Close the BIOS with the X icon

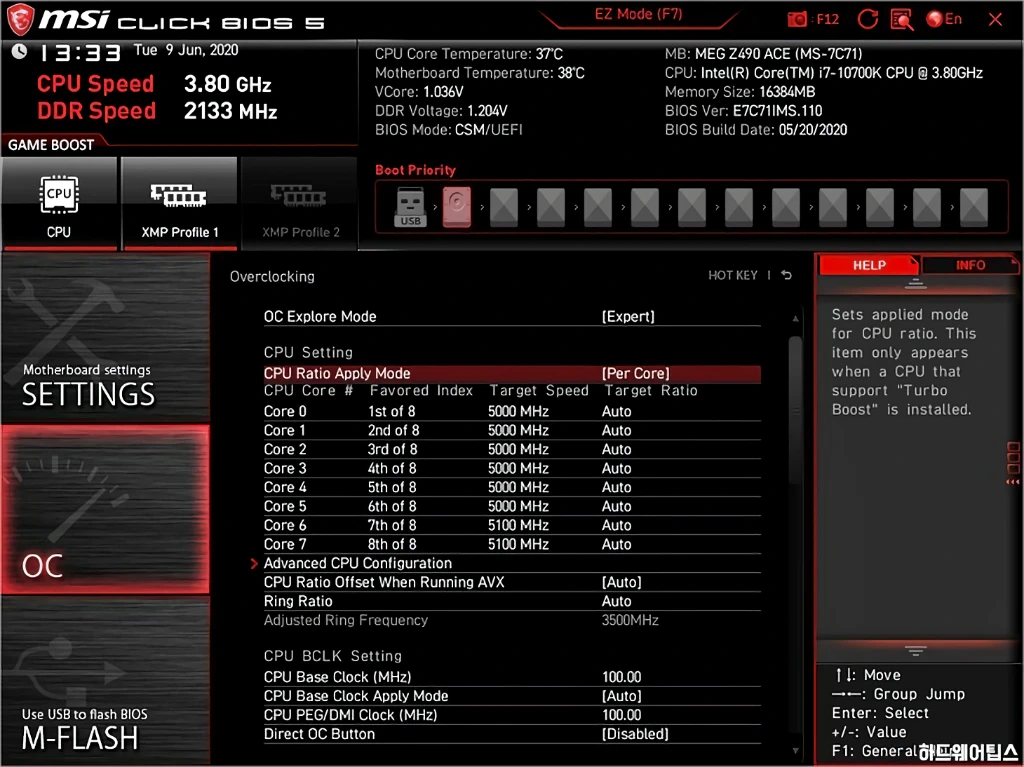(995, 20)
